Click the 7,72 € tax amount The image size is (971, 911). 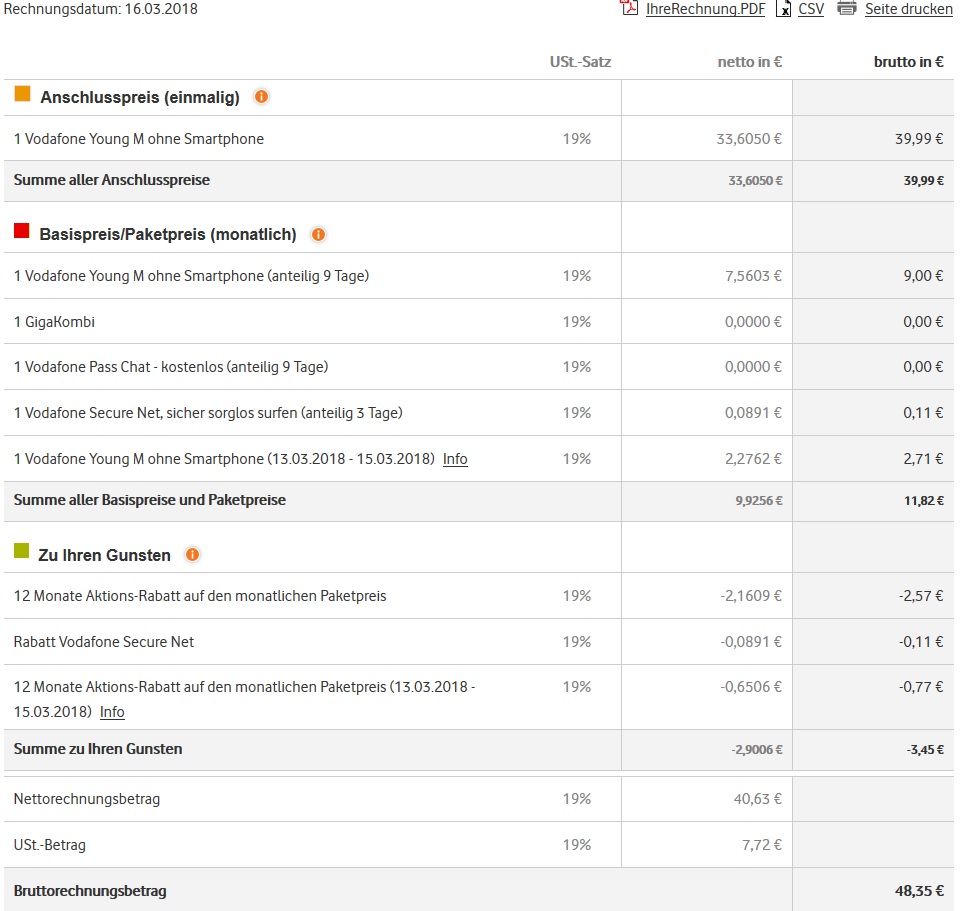click(762, 845)
